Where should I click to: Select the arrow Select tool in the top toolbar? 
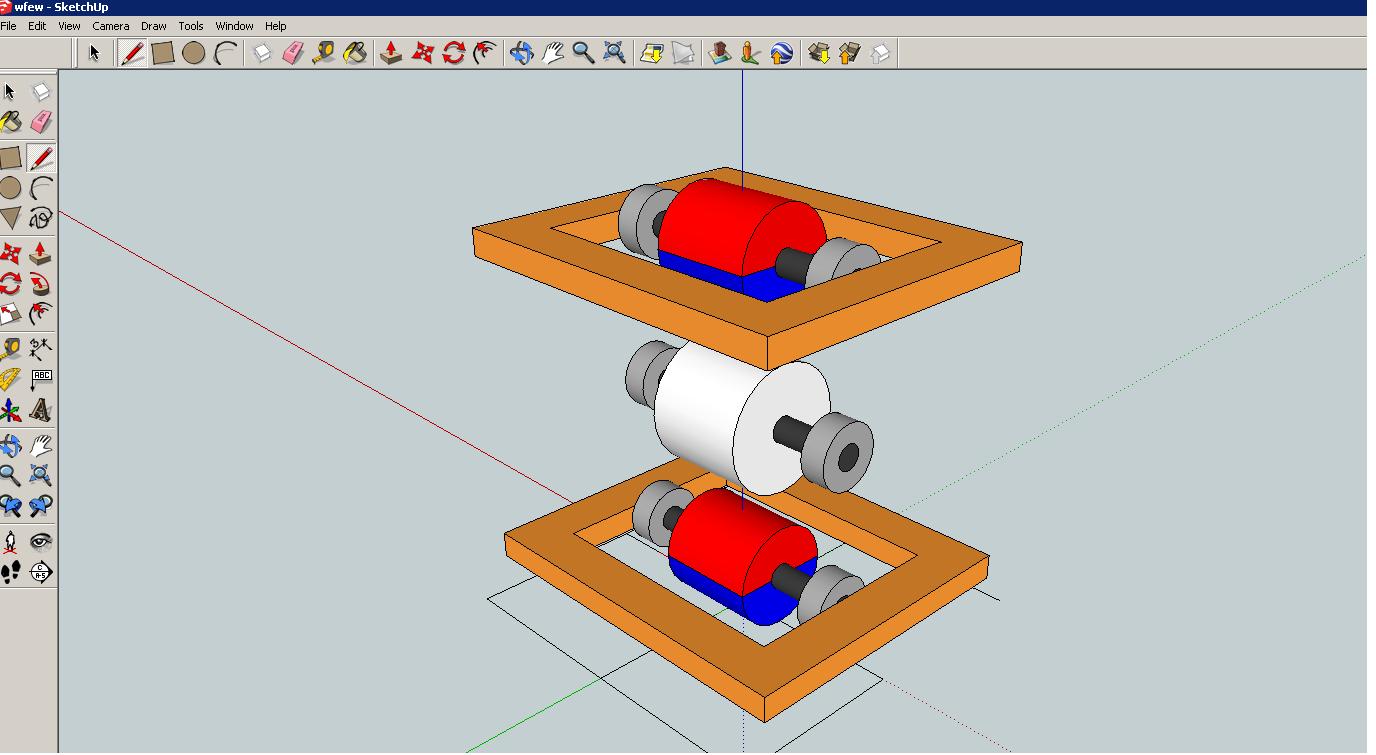tap(95, 53)
